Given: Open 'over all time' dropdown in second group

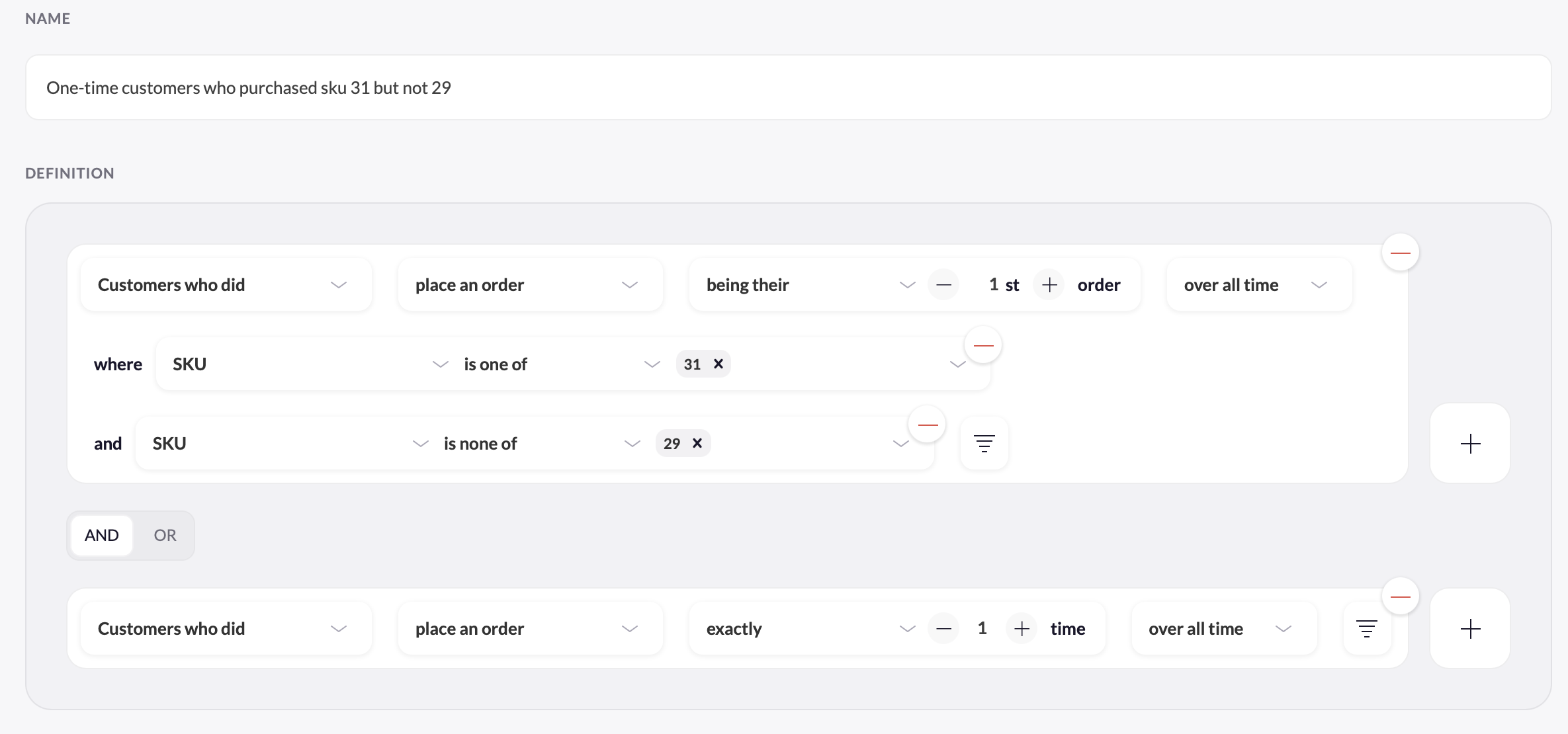Looking at the screenshot, I should click(1224, 629).
